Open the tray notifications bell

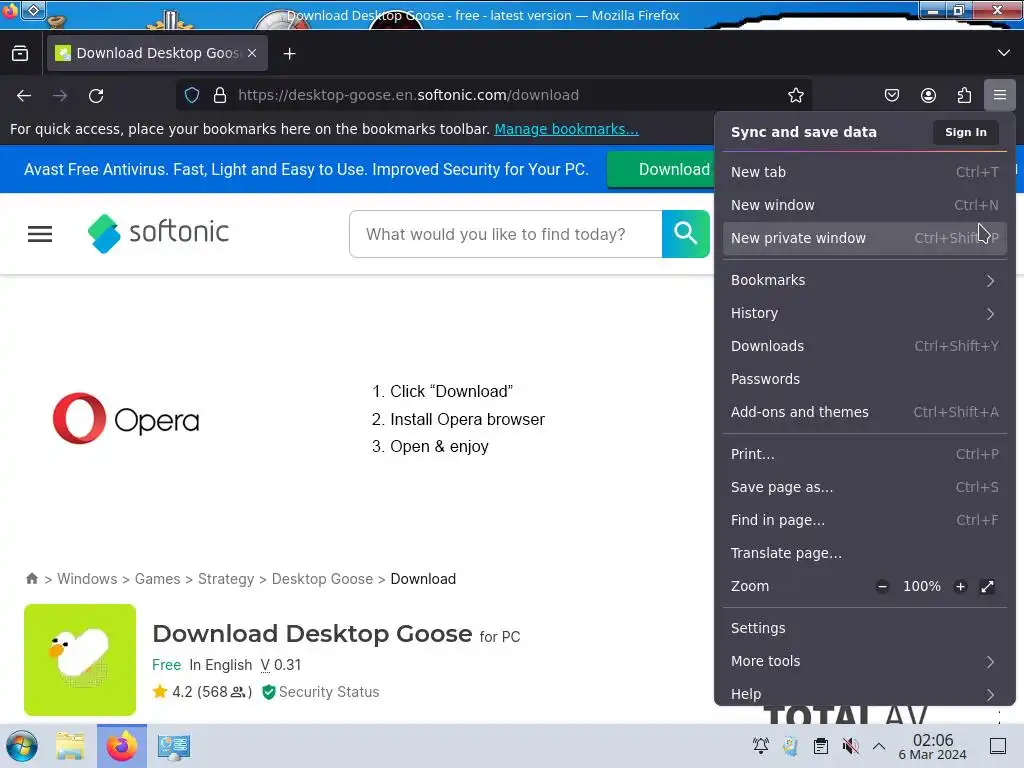coord(761,746)
